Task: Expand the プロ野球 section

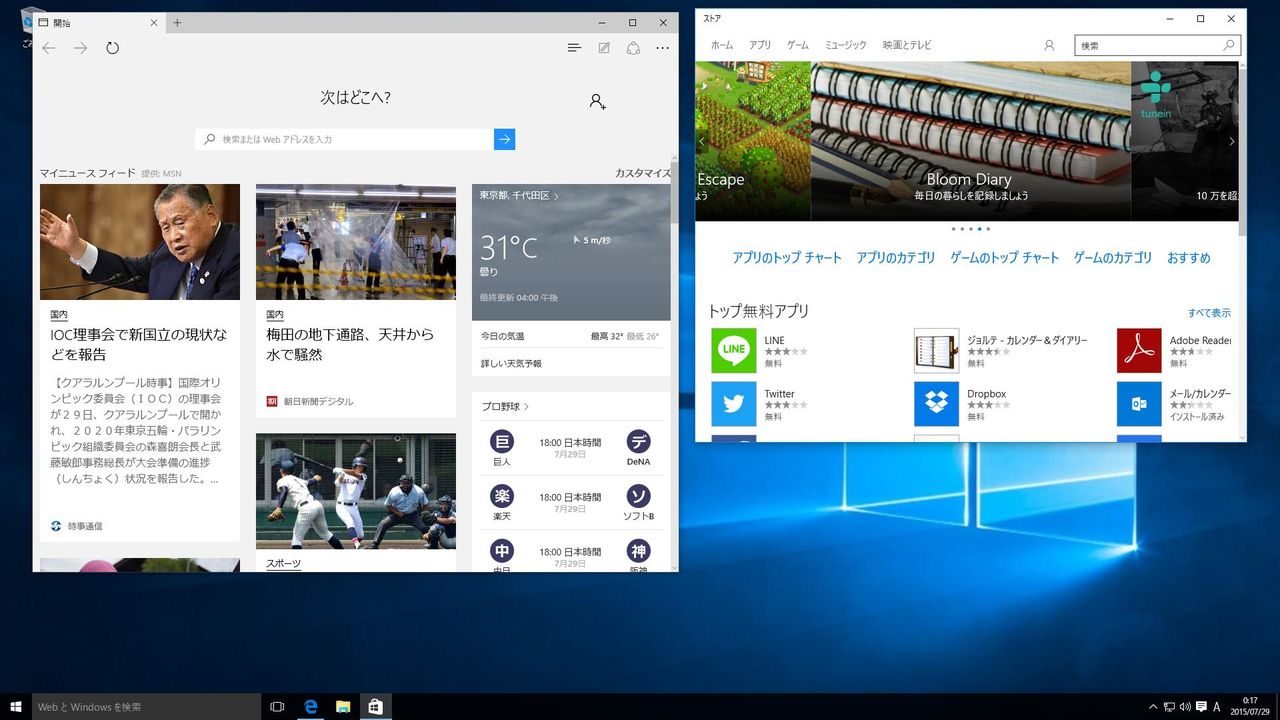Action: tap(505, 407)
